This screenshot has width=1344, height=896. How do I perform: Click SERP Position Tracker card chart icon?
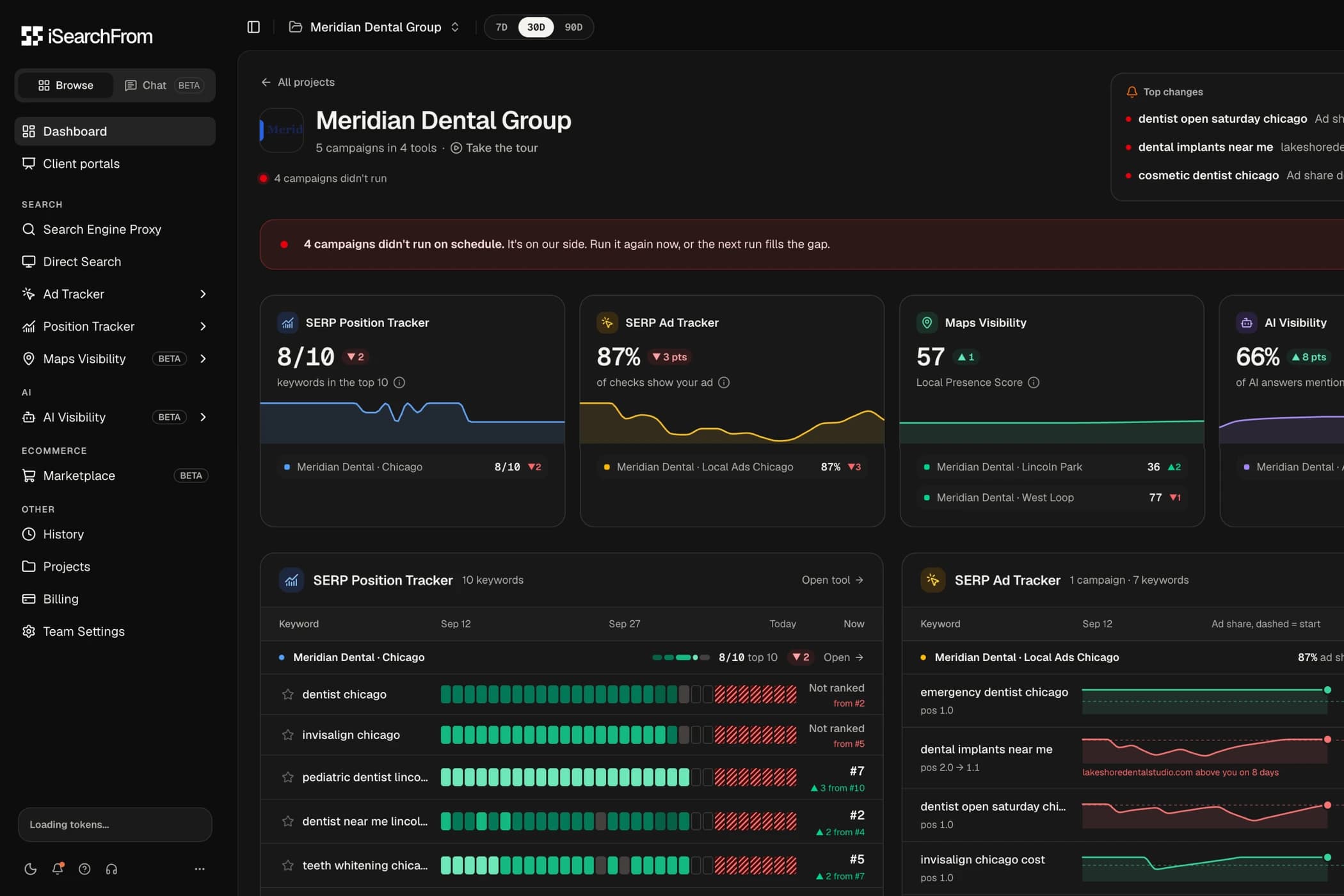tap(287, 323)
